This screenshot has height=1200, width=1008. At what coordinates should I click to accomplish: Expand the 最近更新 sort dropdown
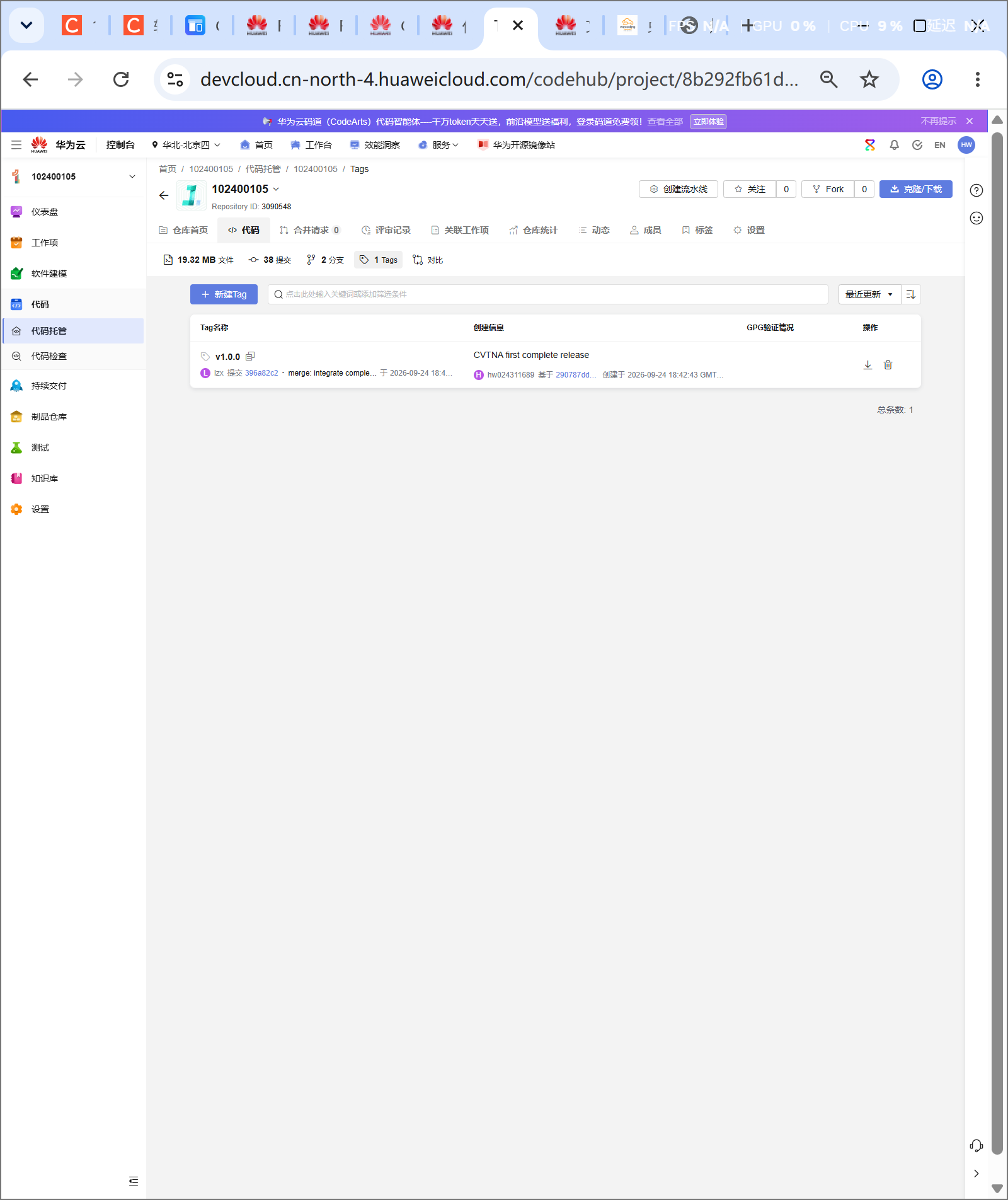[869, 294]
